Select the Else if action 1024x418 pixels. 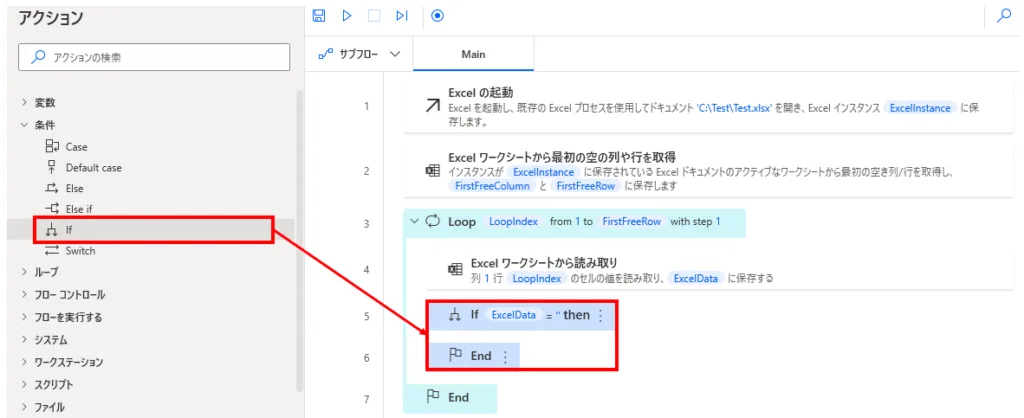pos(78,209)
